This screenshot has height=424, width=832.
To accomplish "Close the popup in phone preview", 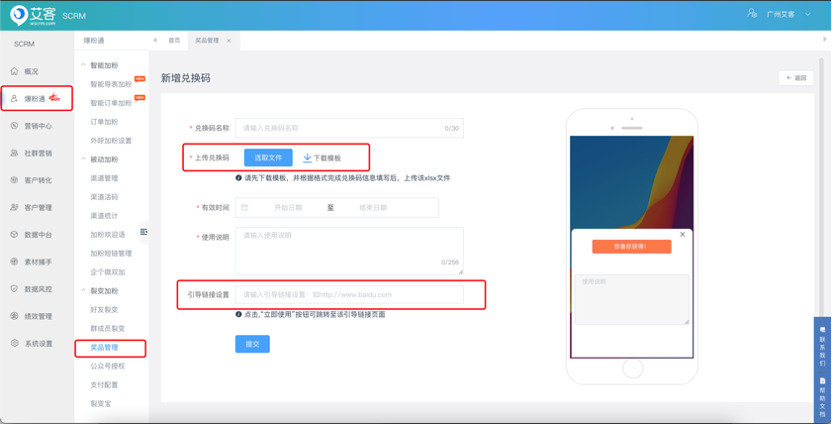I will click(682, 234).
